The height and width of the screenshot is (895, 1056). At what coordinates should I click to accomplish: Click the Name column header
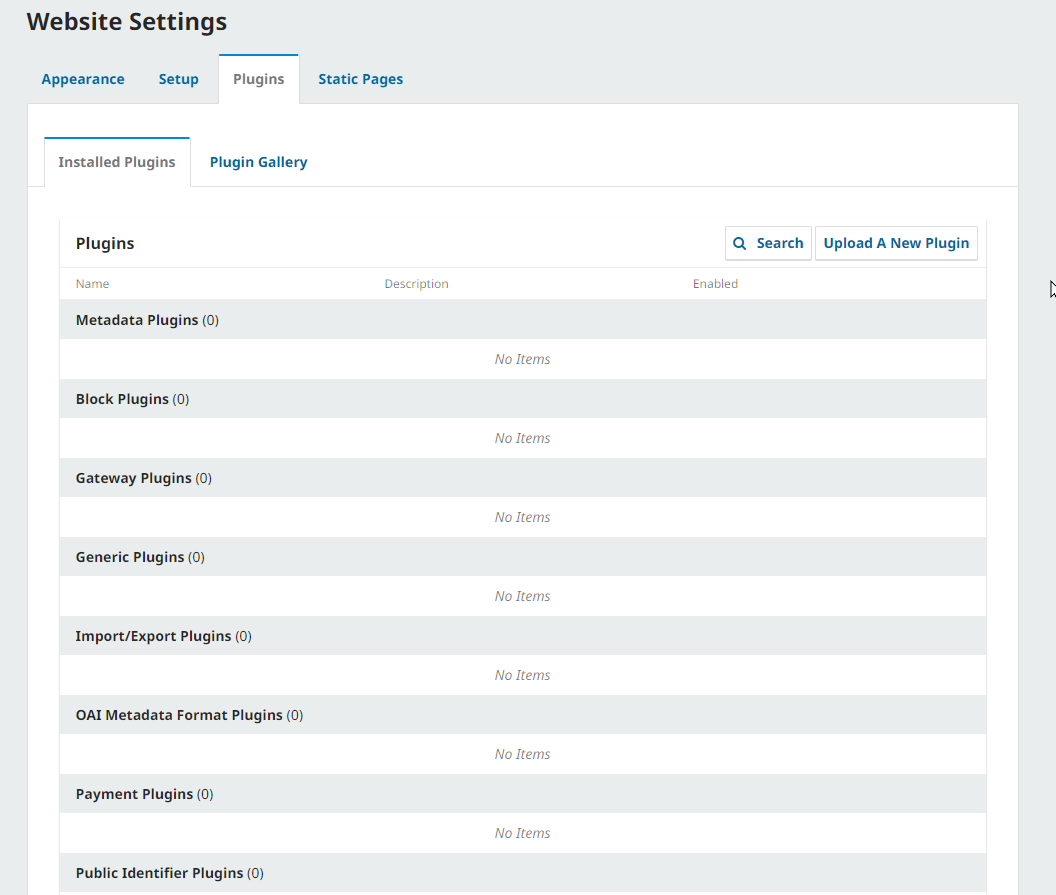tap(93, 284)
